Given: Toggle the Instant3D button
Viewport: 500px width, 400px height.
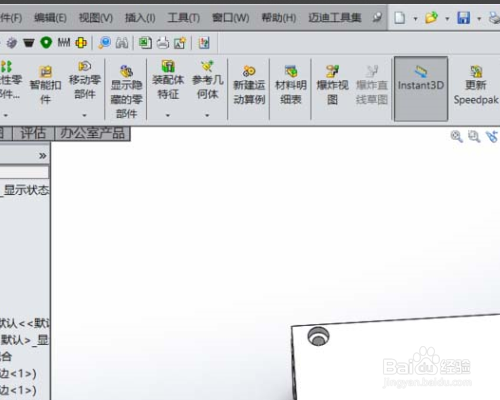Looking at the screenshot, I should [421, 88].
